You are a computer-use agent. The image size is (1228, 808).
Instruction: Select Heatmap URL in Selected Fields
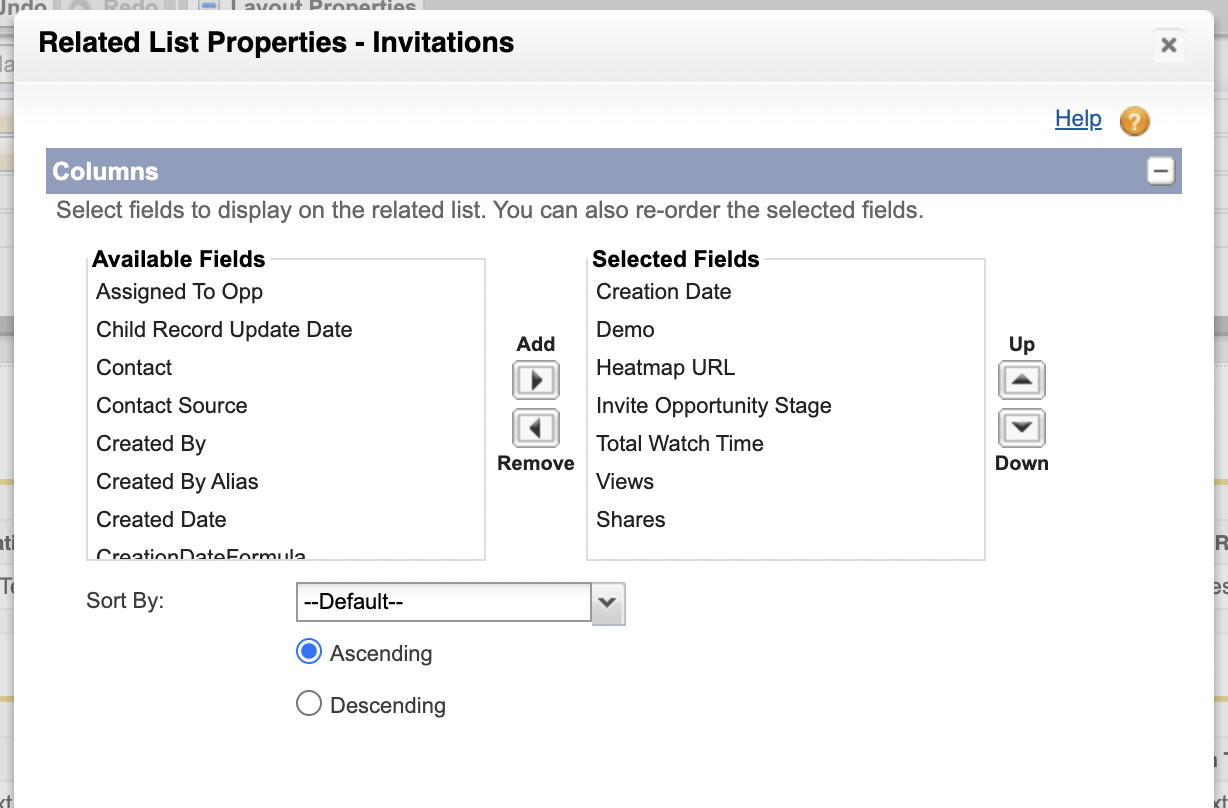click(x=665, y=367)
